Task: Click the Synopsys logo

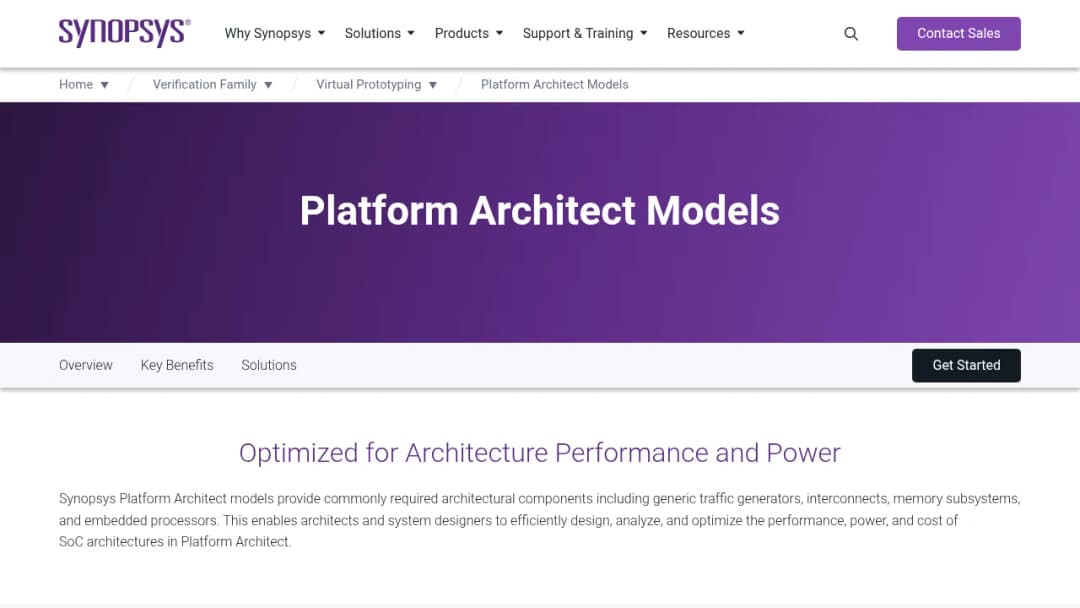Action: [125, 33]
